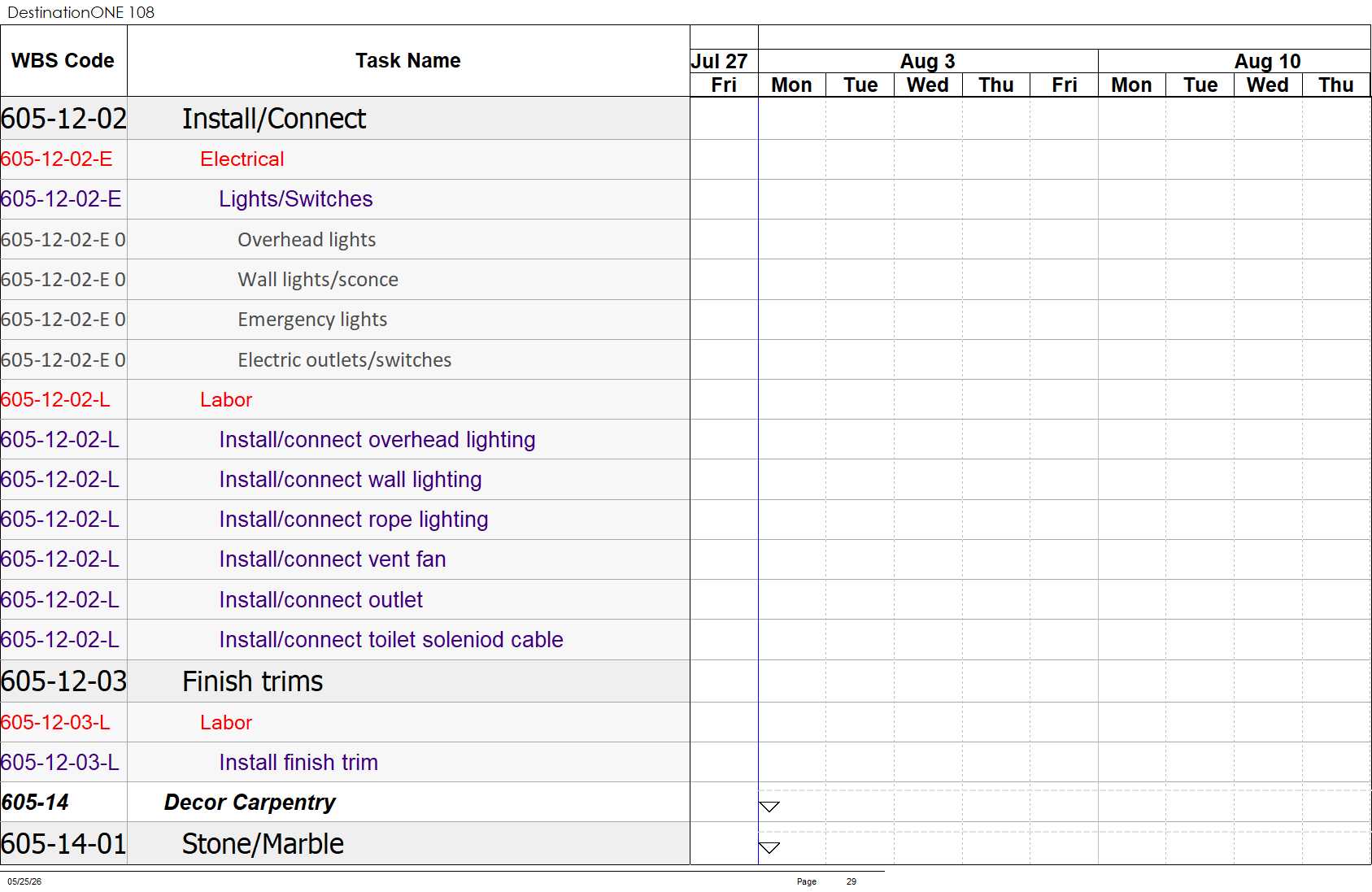Click the Tue day header under Aug 10
Image resolution: width=1372 pixels, height=892 pixels.
(x=1200, y=85)
